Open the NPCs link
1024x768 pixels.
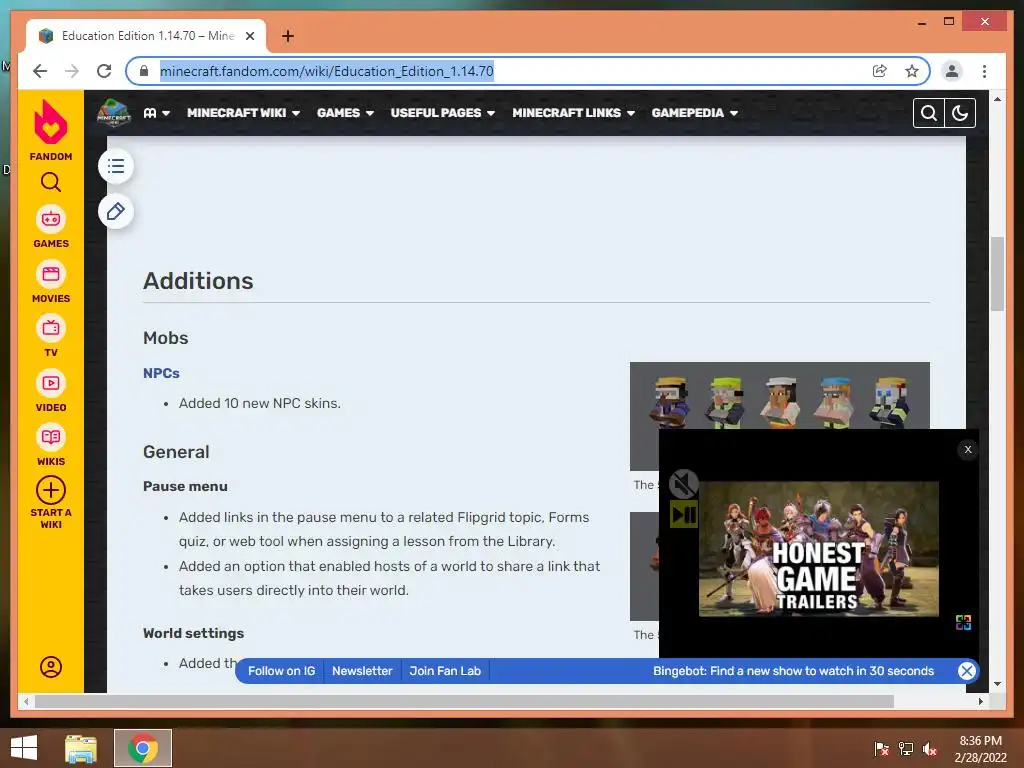tap(161, 373)
